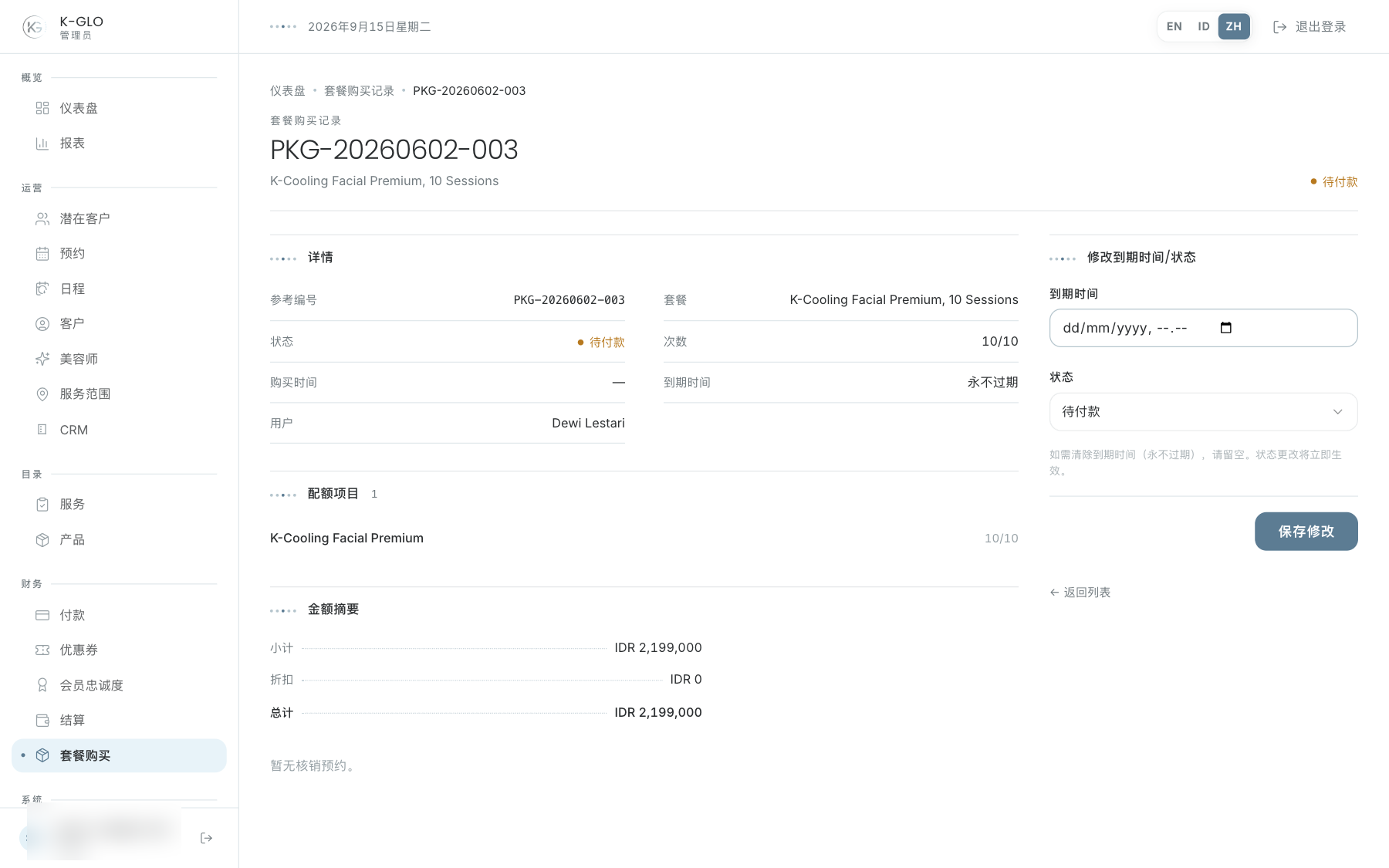Open 服务范围 location pin icon
The height and width of the screenshot is (868, 1389).
[x=42, y=394]
